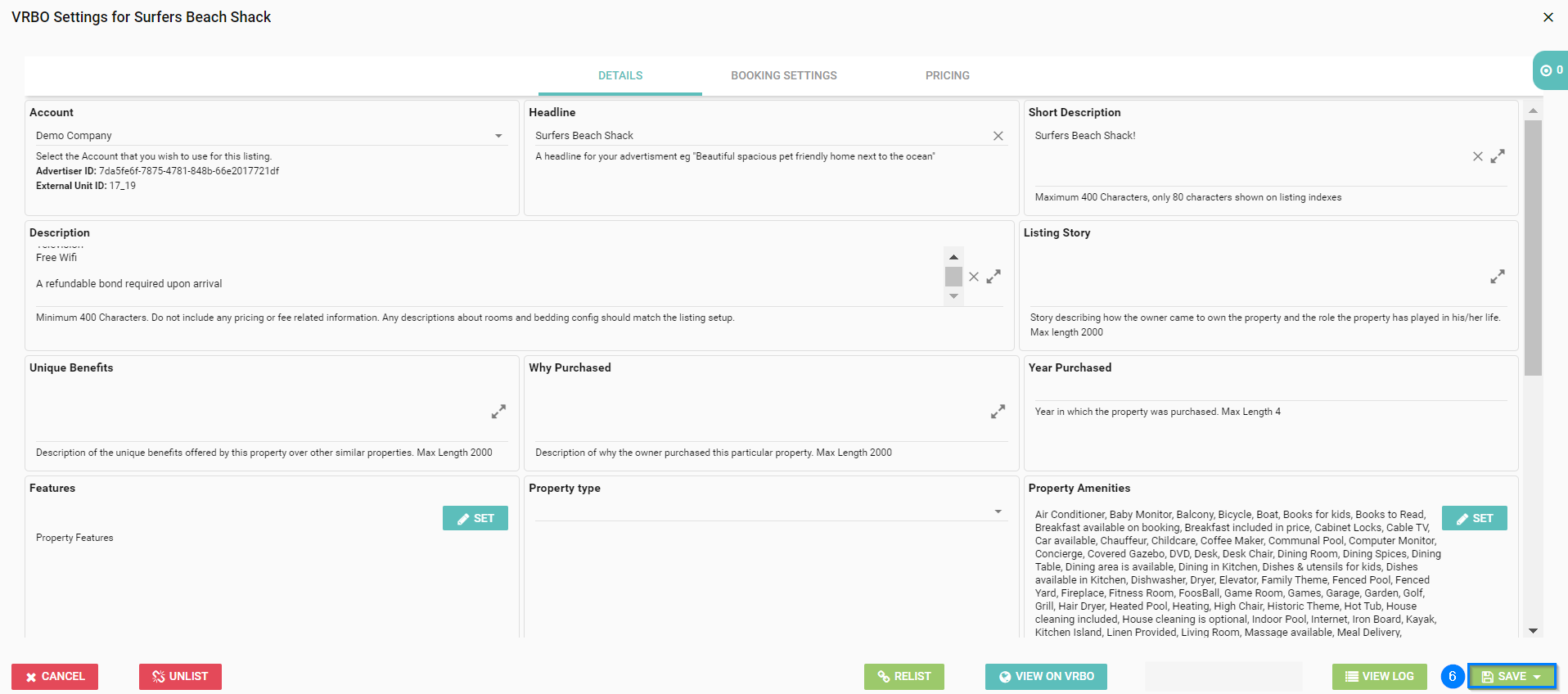The width and height of the screenshot is (1568, 694).
Task: Clear the Description field contents
Action: tap(973, 277)
